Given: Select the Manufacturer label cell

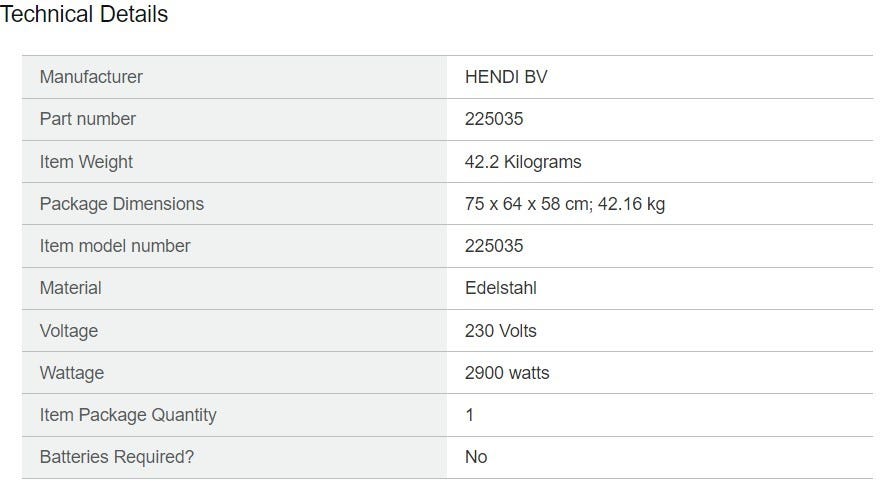Looking at the screenshot, I should click(235, 77).
